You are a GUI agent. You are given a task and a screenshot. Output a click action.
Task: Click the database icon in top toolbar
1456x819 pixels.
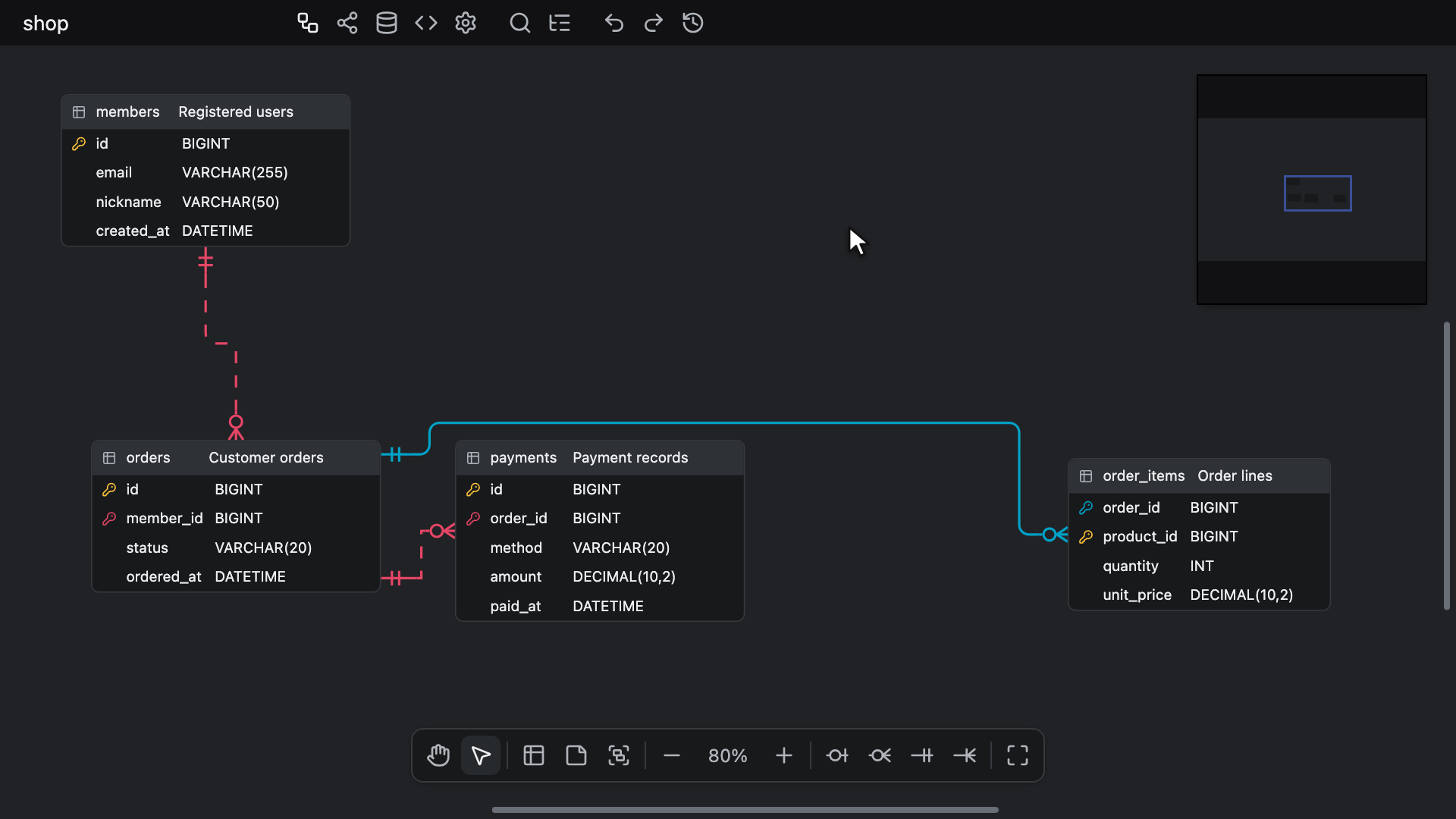pyautogui.click(x=387, y=23)
